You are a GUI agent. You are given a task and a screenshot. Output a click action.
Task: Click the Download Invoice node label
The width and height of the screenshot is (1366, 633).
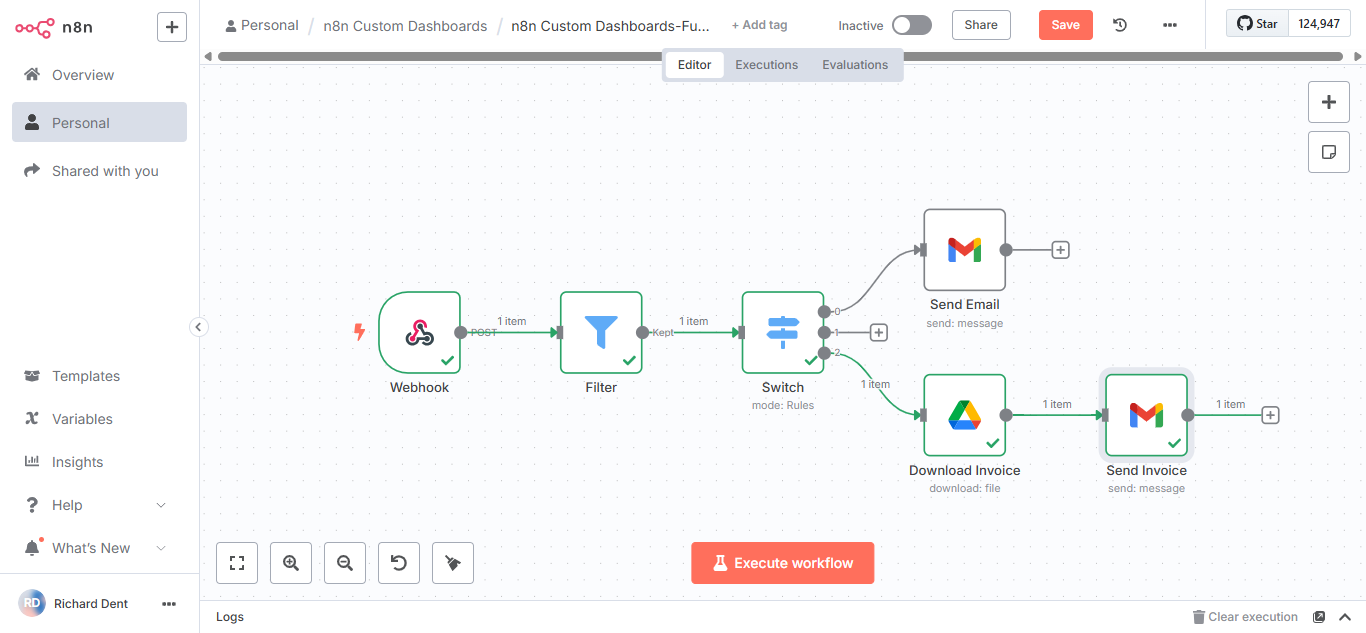964,470
